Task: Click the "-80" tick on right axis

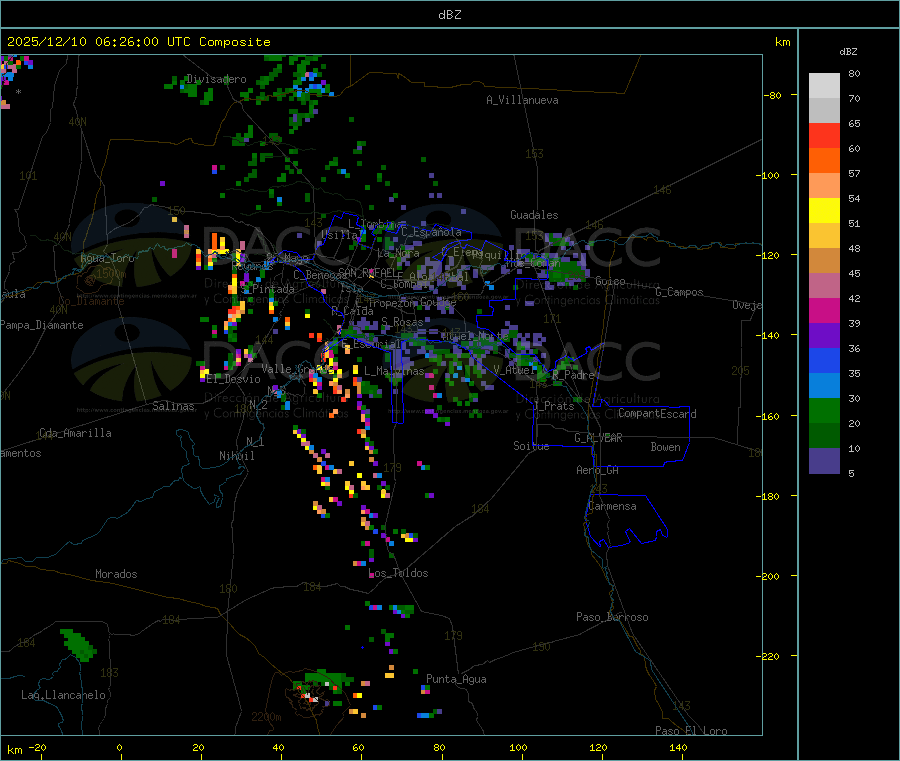Action: pos(773,95)
